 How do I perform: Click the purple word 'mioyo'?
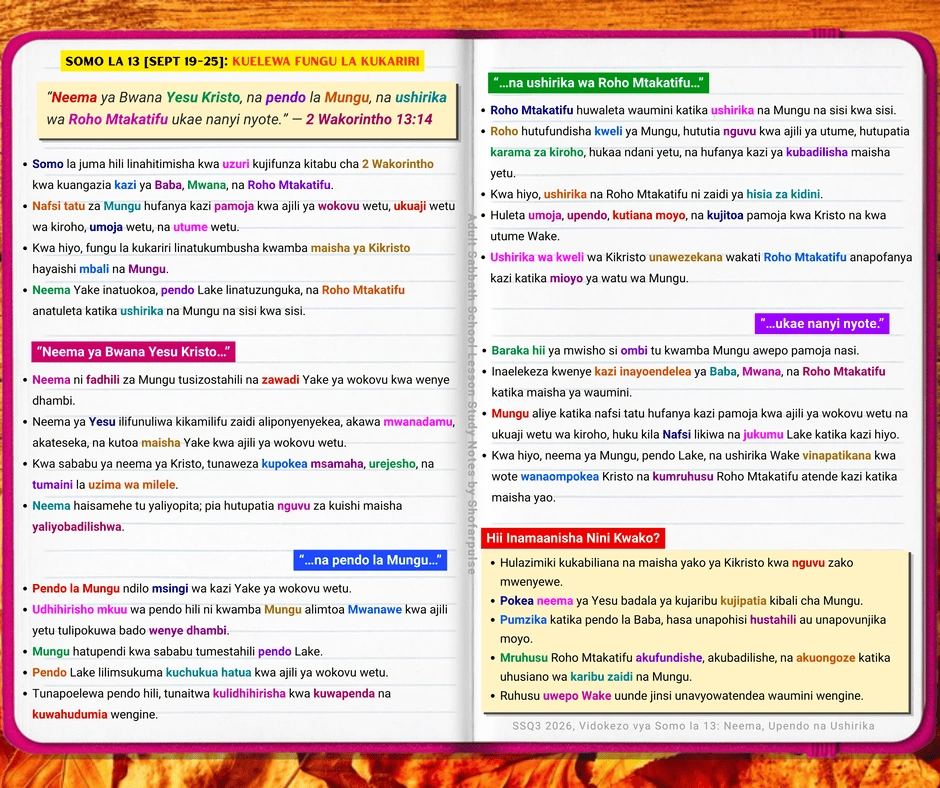pyautogui.click(x=566, y=278)
